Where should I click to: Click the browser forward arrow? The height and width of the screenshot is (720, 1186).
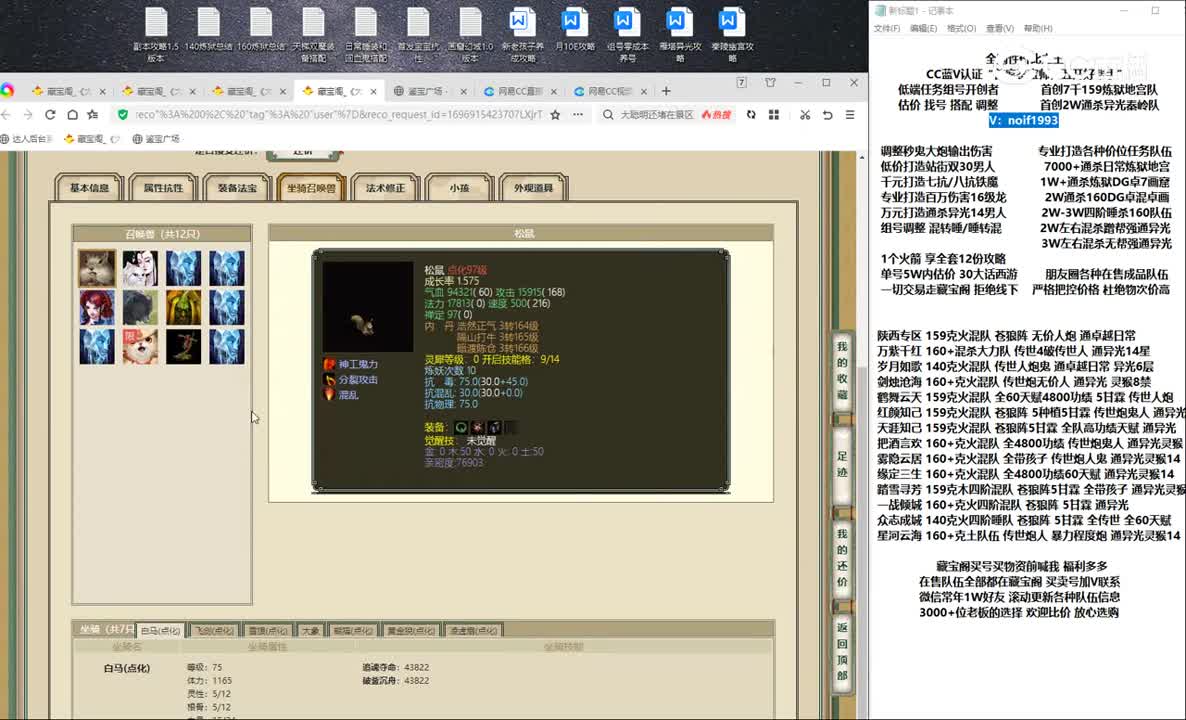[28, 115]
